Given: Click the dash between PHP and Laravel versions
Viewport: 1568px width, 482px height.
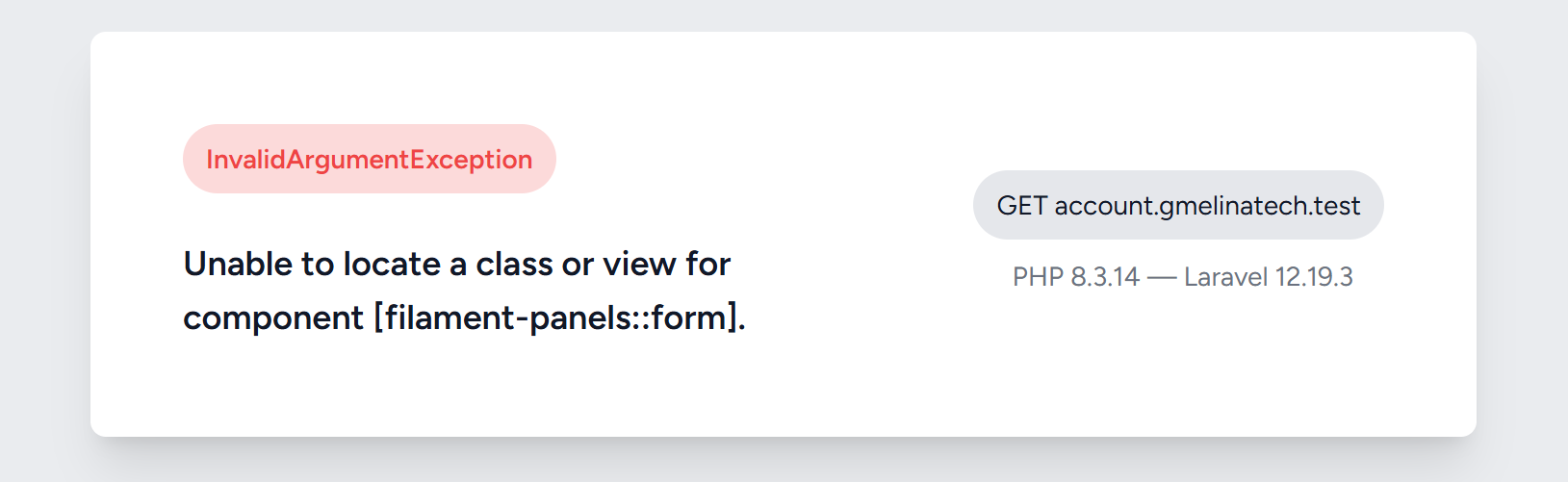Looking at the screenshot, I should click(1162, 277).
